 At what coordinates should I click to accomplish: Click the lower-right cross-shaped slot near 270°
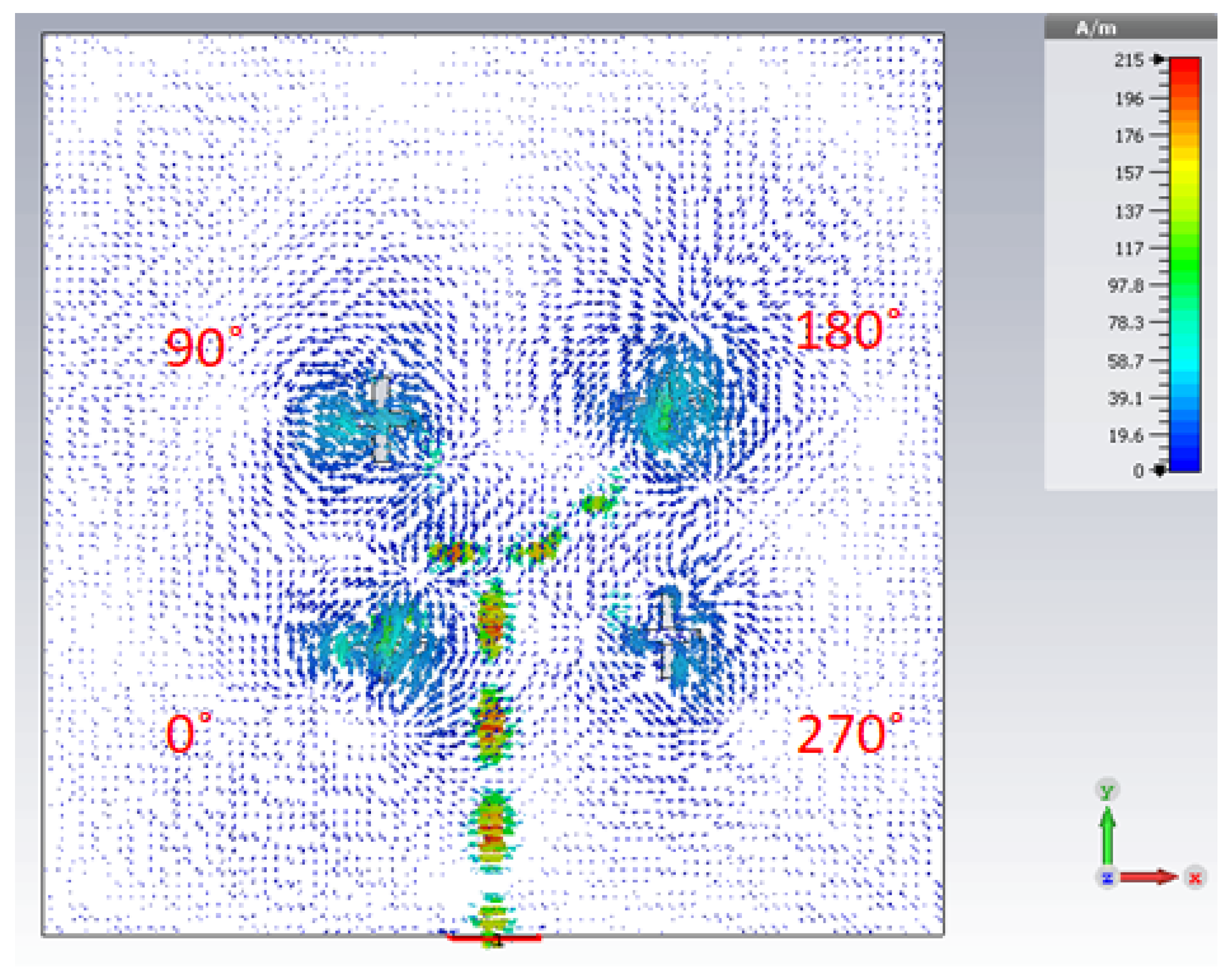(x=668, y=635)
